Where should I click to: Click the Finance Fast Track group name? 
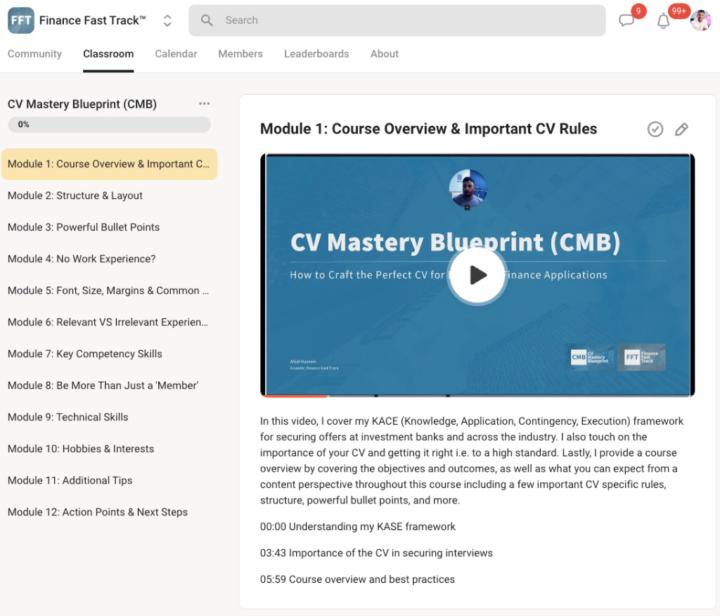pyautogui.click(x=92, y=21)
